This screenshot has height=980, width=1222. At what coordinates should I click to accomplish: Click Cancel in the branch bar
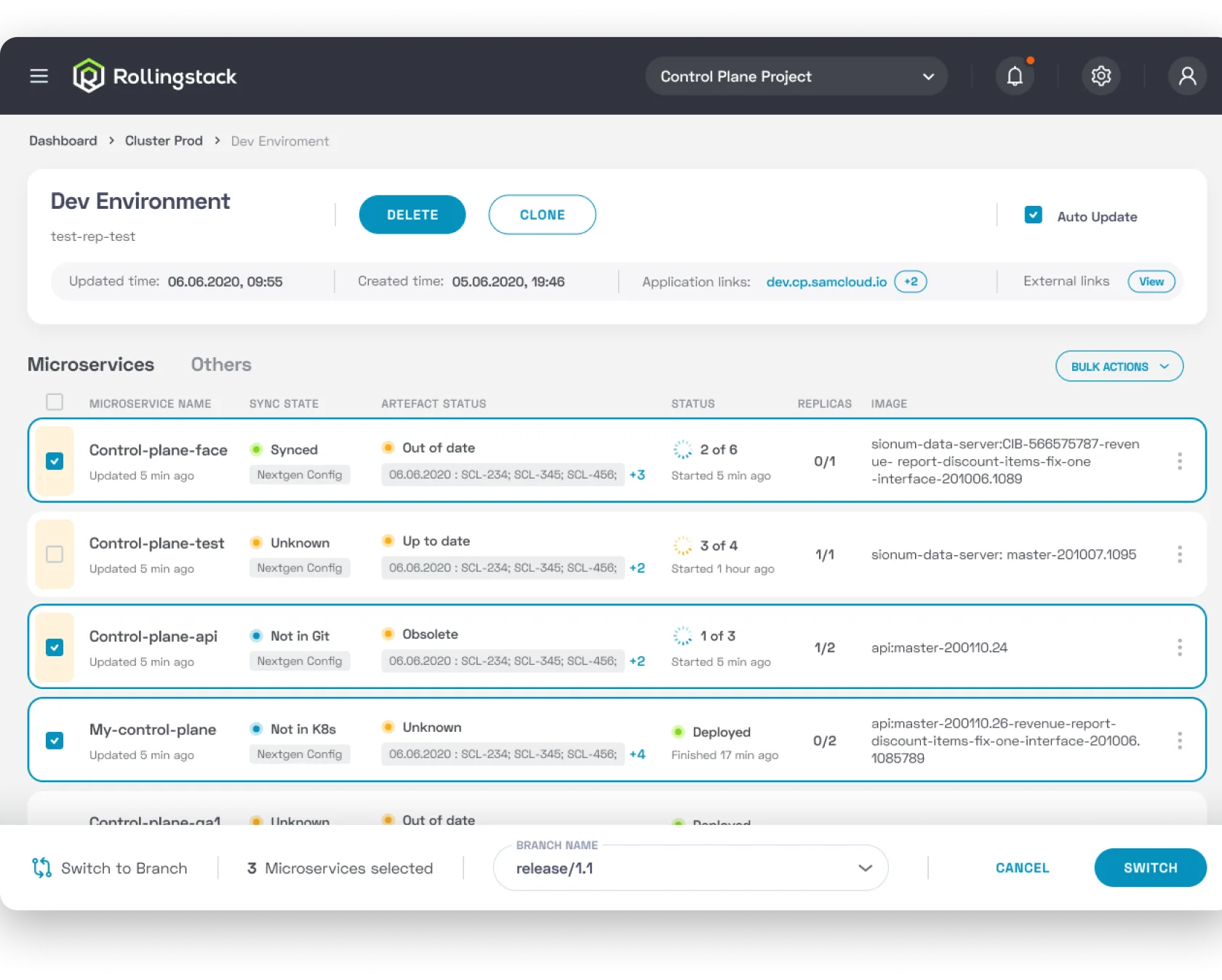point(1022,867)
